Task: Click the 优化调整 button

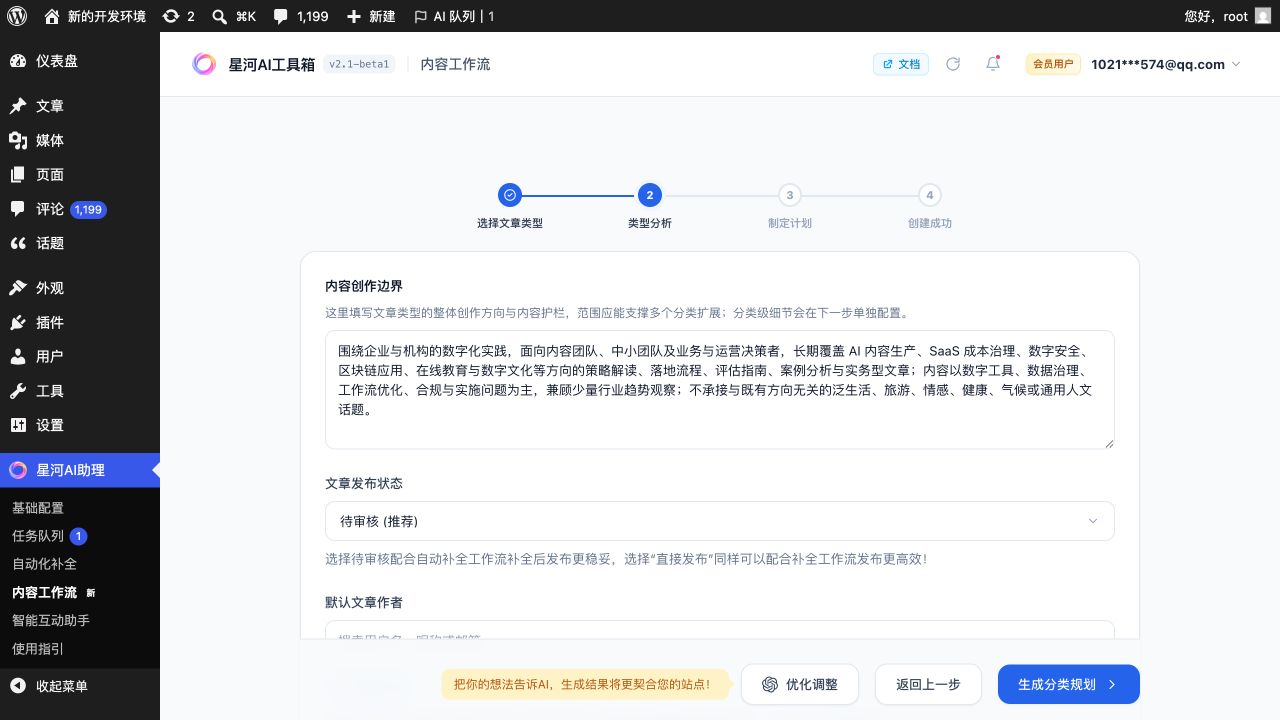Action: coord(799,684)
